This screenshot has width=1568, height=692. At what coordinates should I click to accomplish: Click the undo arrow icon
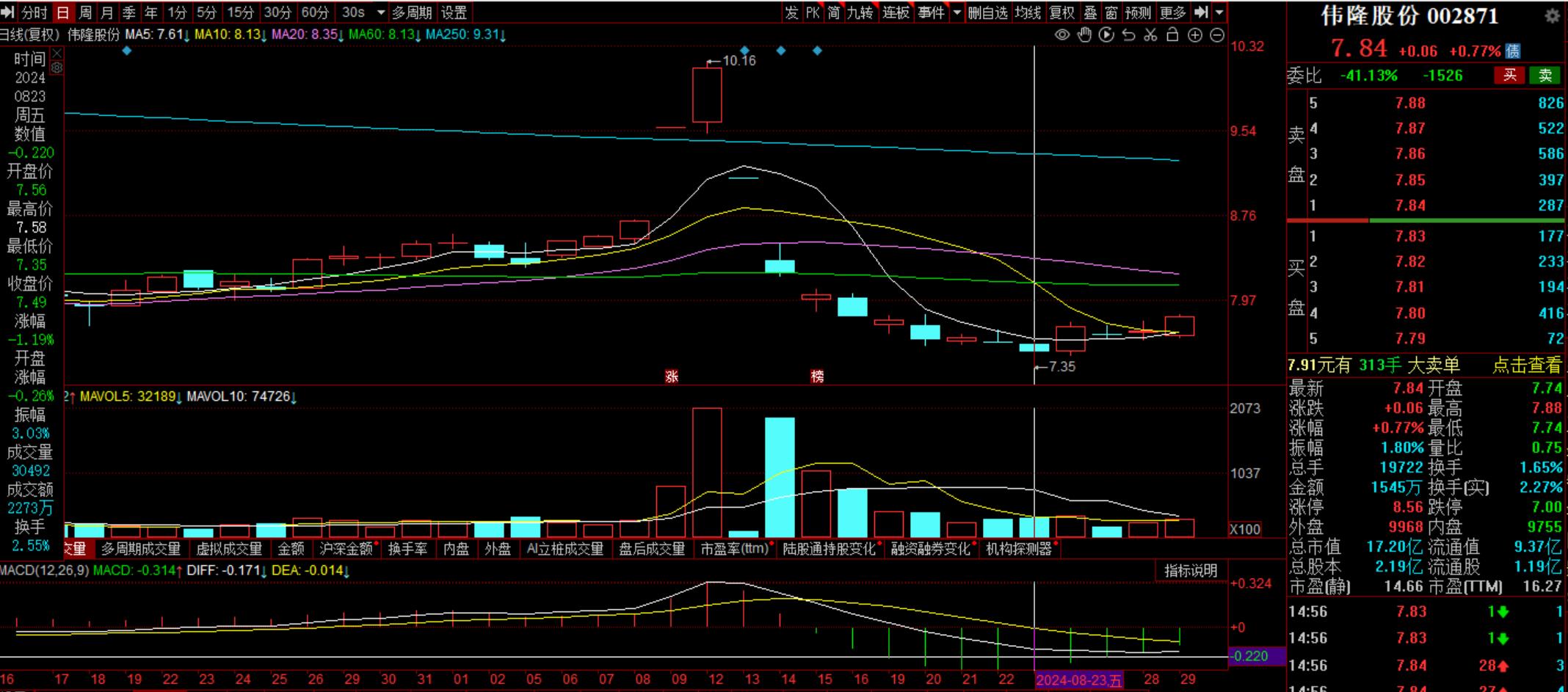[1128, 34]
